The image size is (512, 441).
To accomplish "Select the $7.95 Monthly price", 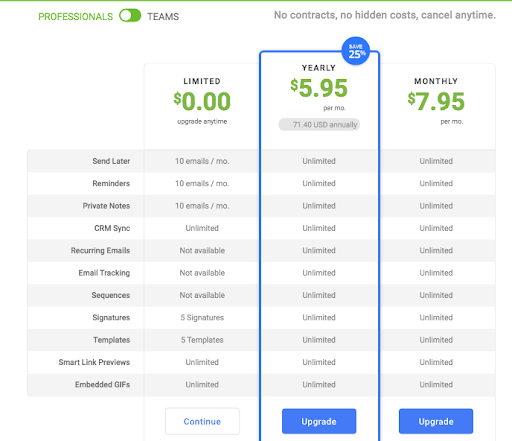I will 436,101.
